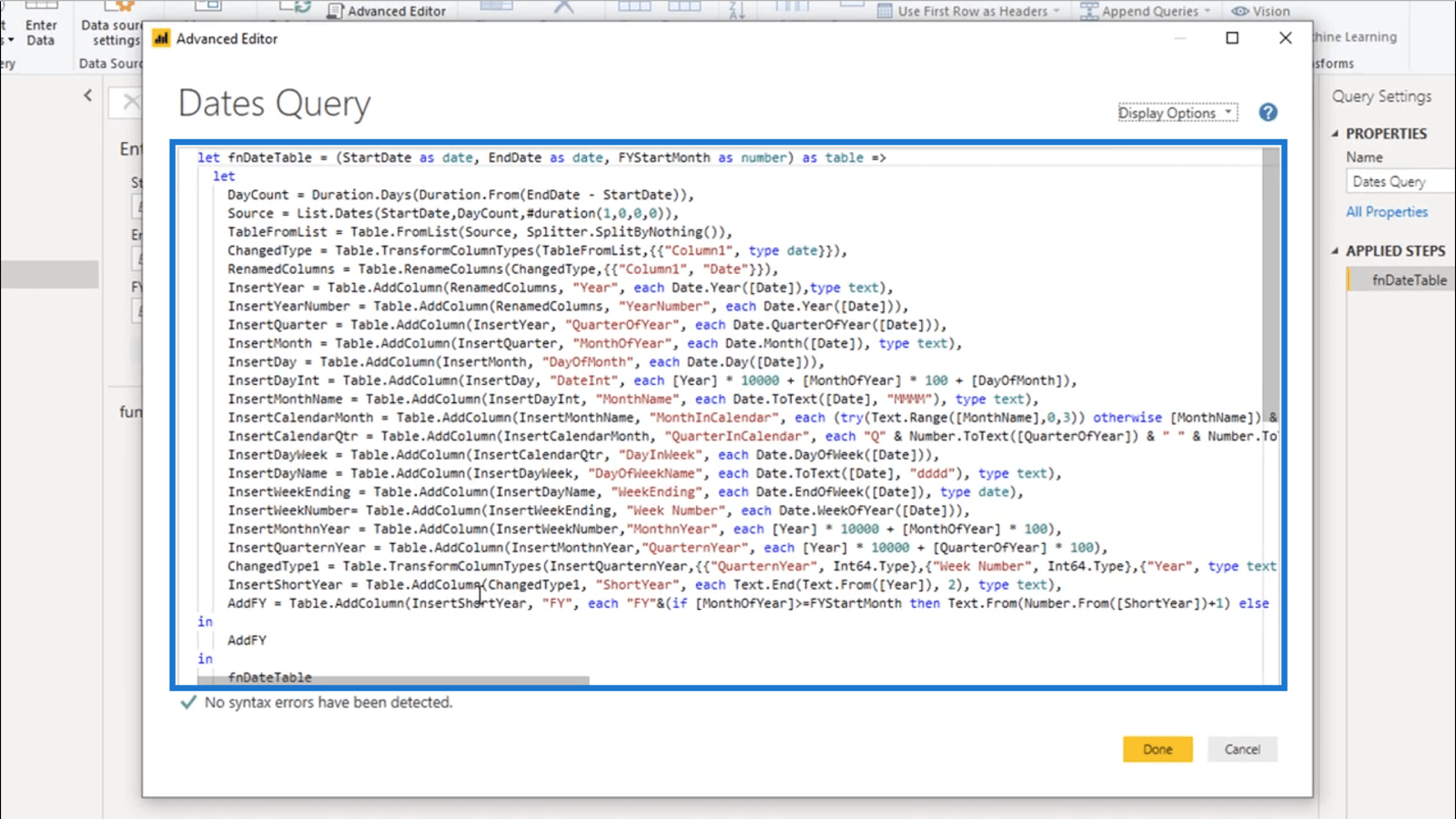Click the Cancel button
The width and height of the screenshot is (1456, 819).
coord(1242,749)
